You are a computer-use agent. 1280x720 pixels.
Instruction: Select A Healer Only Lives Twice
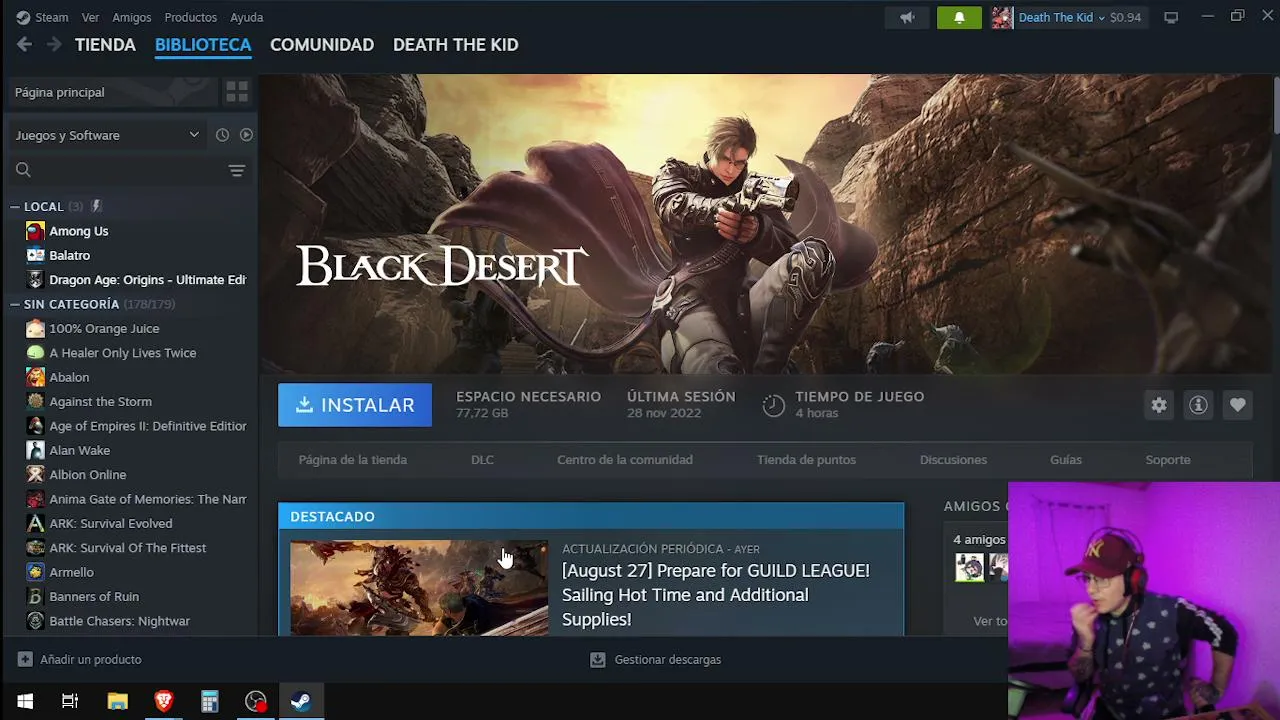123,353
